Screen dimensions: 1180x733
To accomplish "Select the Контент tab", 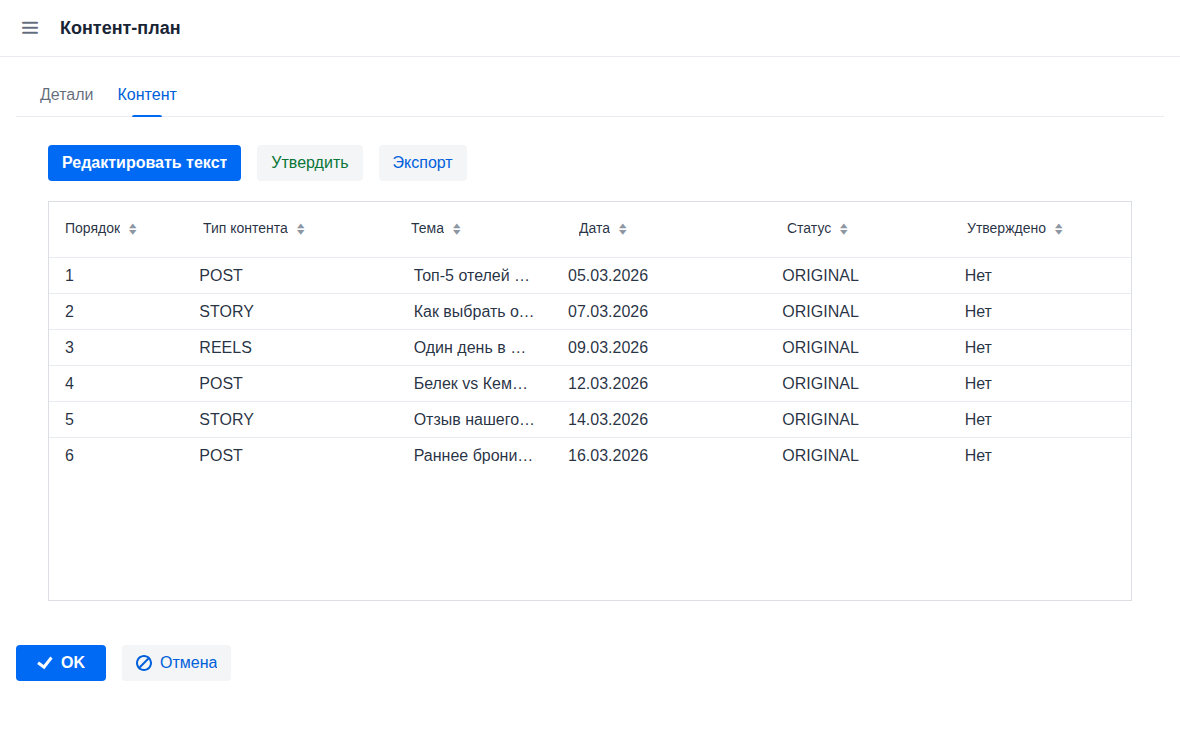I will pos(147,95).
